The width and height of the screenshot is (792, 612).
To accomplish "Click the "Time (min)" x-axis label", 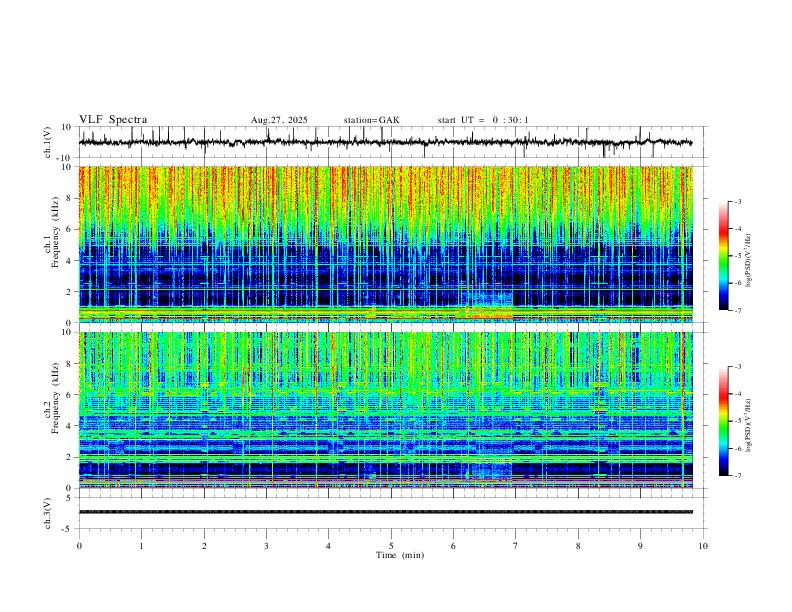I will point(400,555).
